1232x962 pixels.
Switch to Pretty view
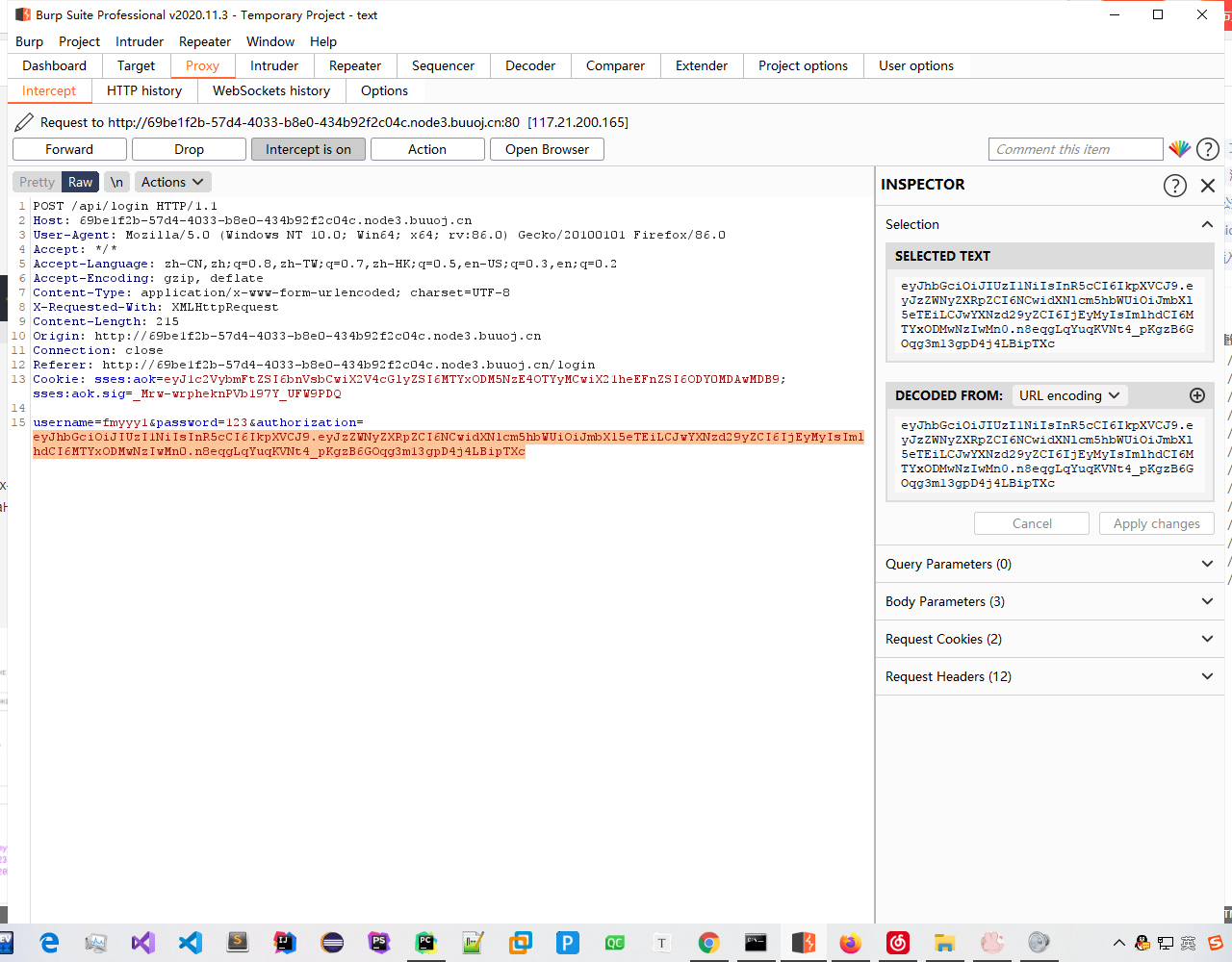(x=38, y=182)
